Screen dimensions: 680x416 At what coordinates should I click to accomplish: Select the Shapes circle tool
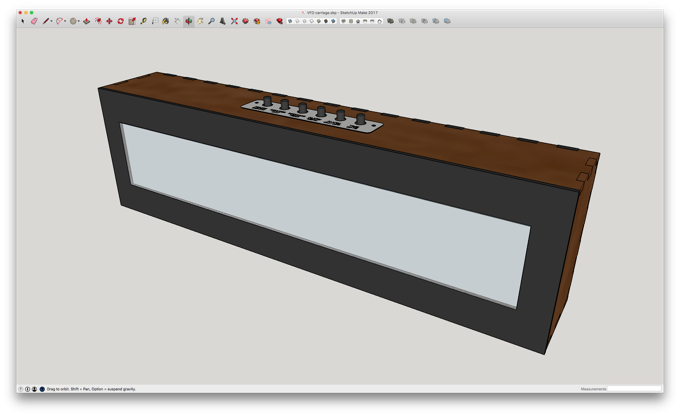[x=73, y=21]
